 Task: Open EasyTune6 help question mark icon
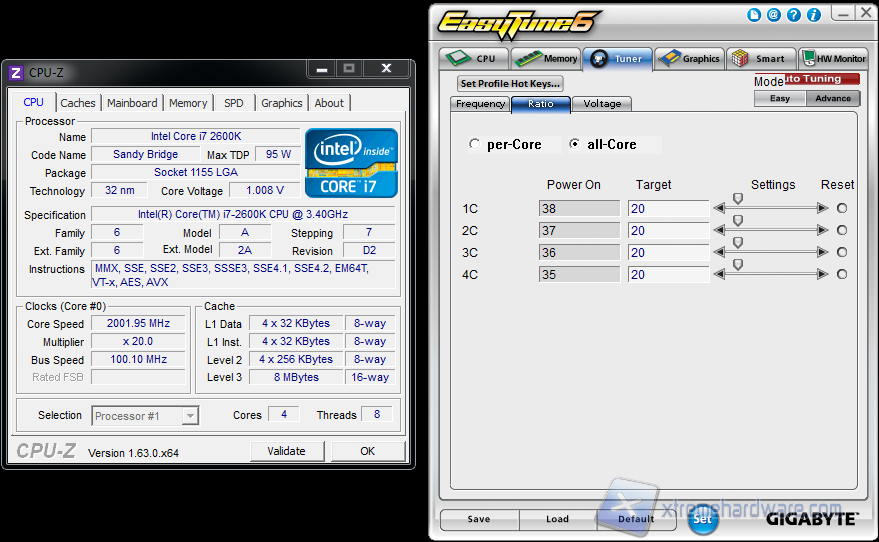pos(793,15)
